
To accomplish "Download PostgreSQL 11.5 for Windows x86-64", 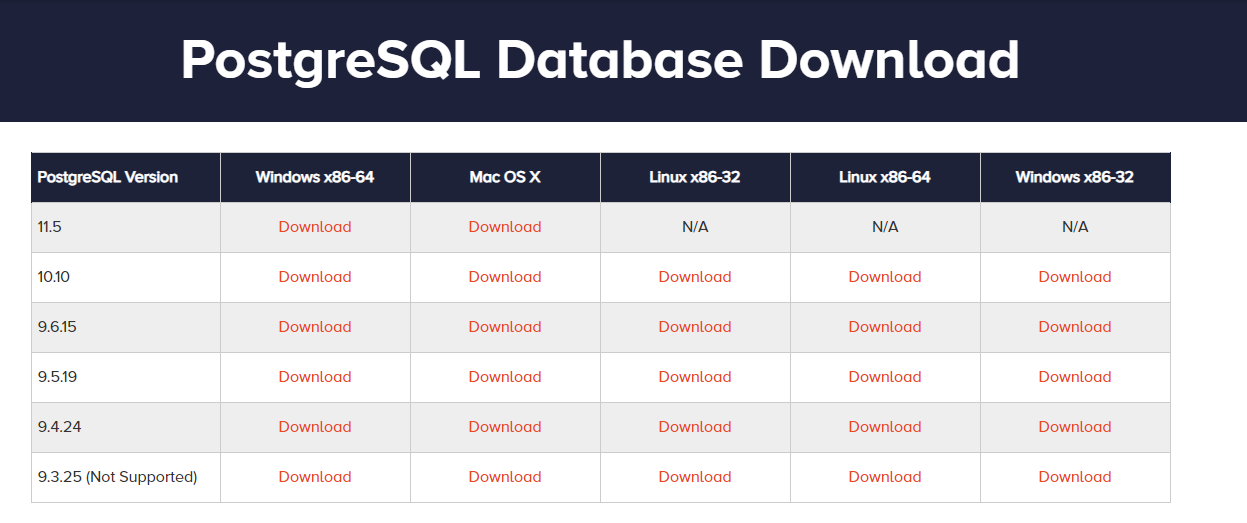I will click(x=315, y=227).
